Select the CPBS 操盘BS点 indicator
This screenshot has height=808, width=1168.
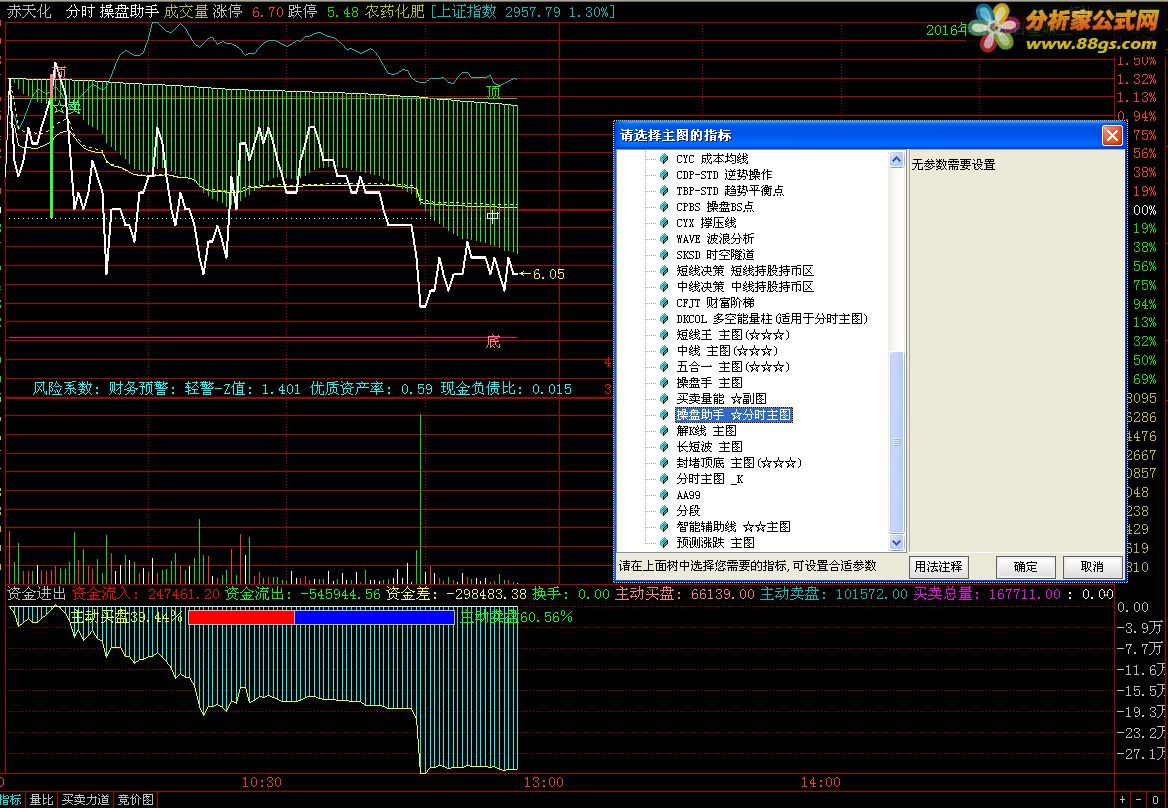point(714,206)
